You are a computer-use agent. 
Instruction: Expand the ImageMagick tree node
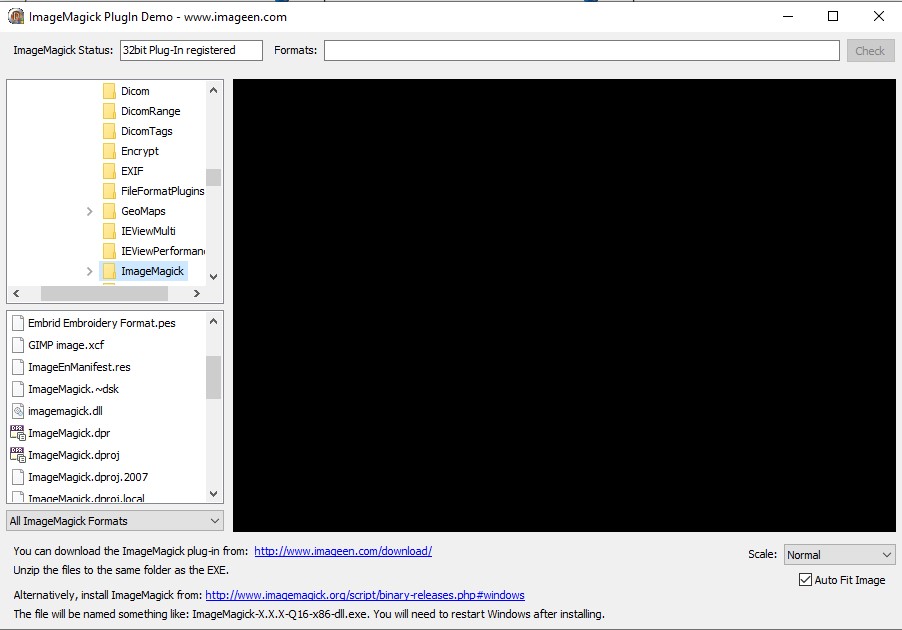(89, 271)
